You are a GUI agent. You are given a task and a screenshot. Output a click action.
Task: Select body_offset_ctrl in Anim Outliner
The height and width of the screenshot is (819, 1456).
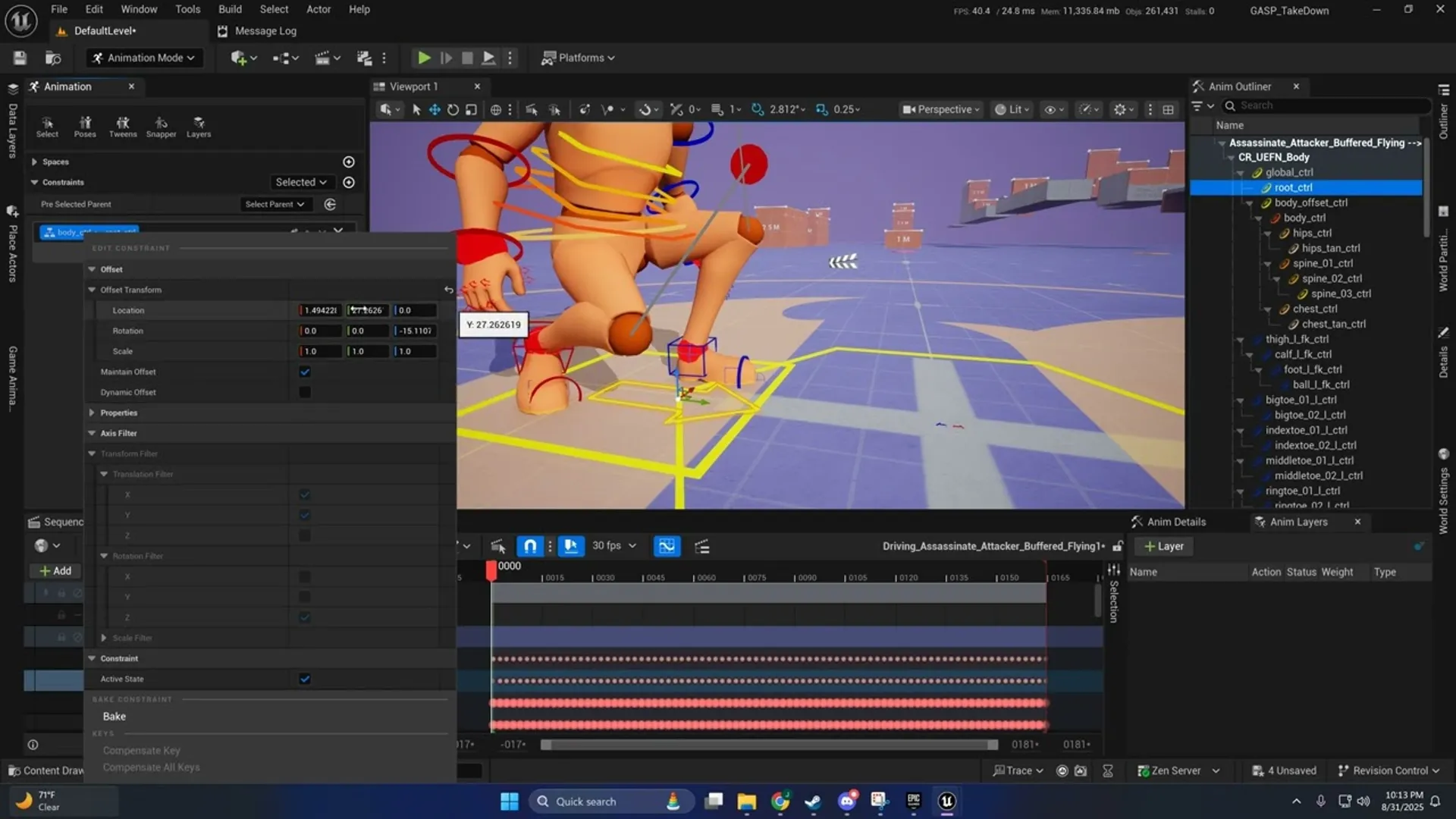(x=1310, y=202)
